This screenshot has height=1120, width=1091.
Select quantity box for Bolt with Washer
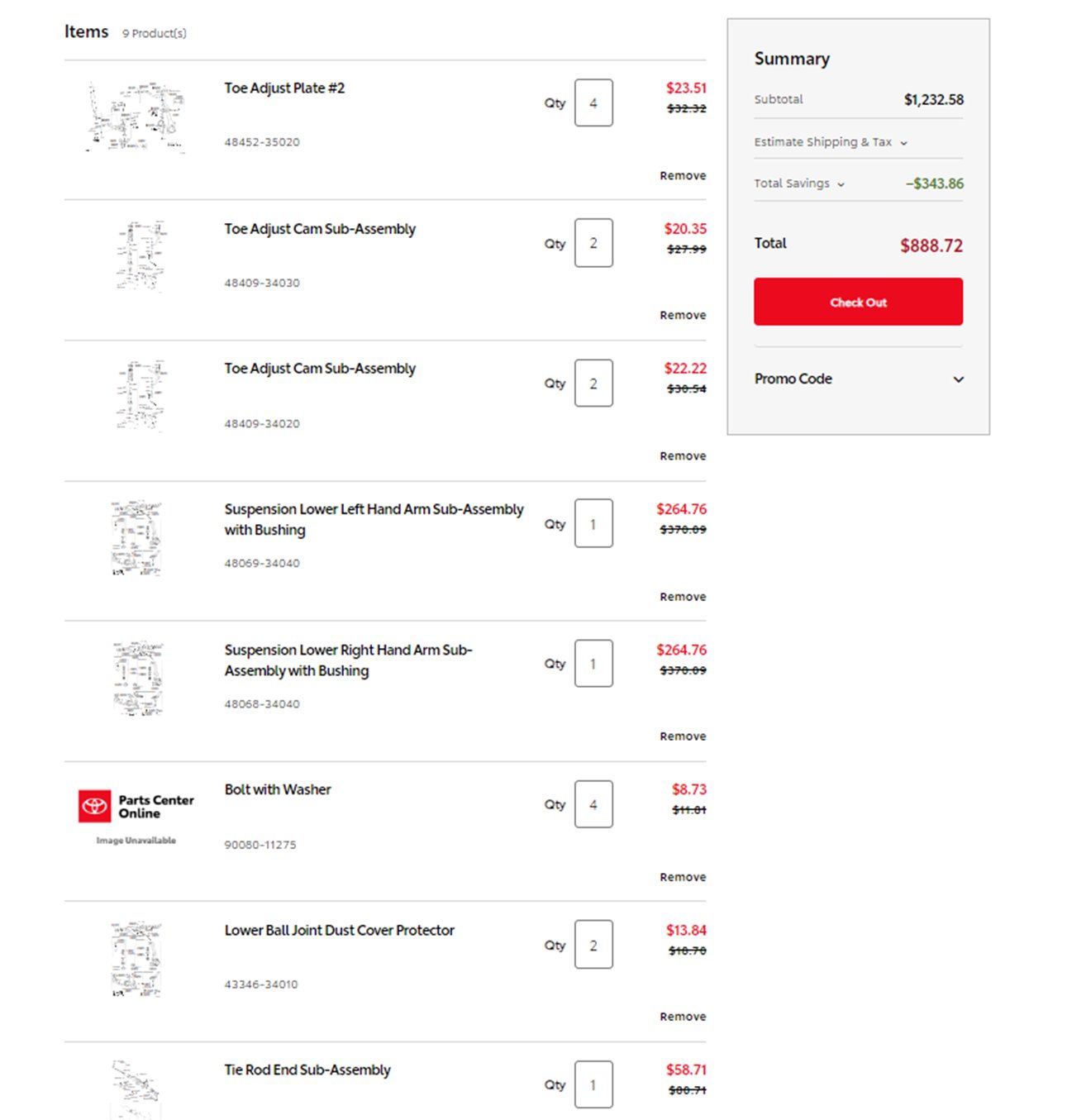(593, 804)
